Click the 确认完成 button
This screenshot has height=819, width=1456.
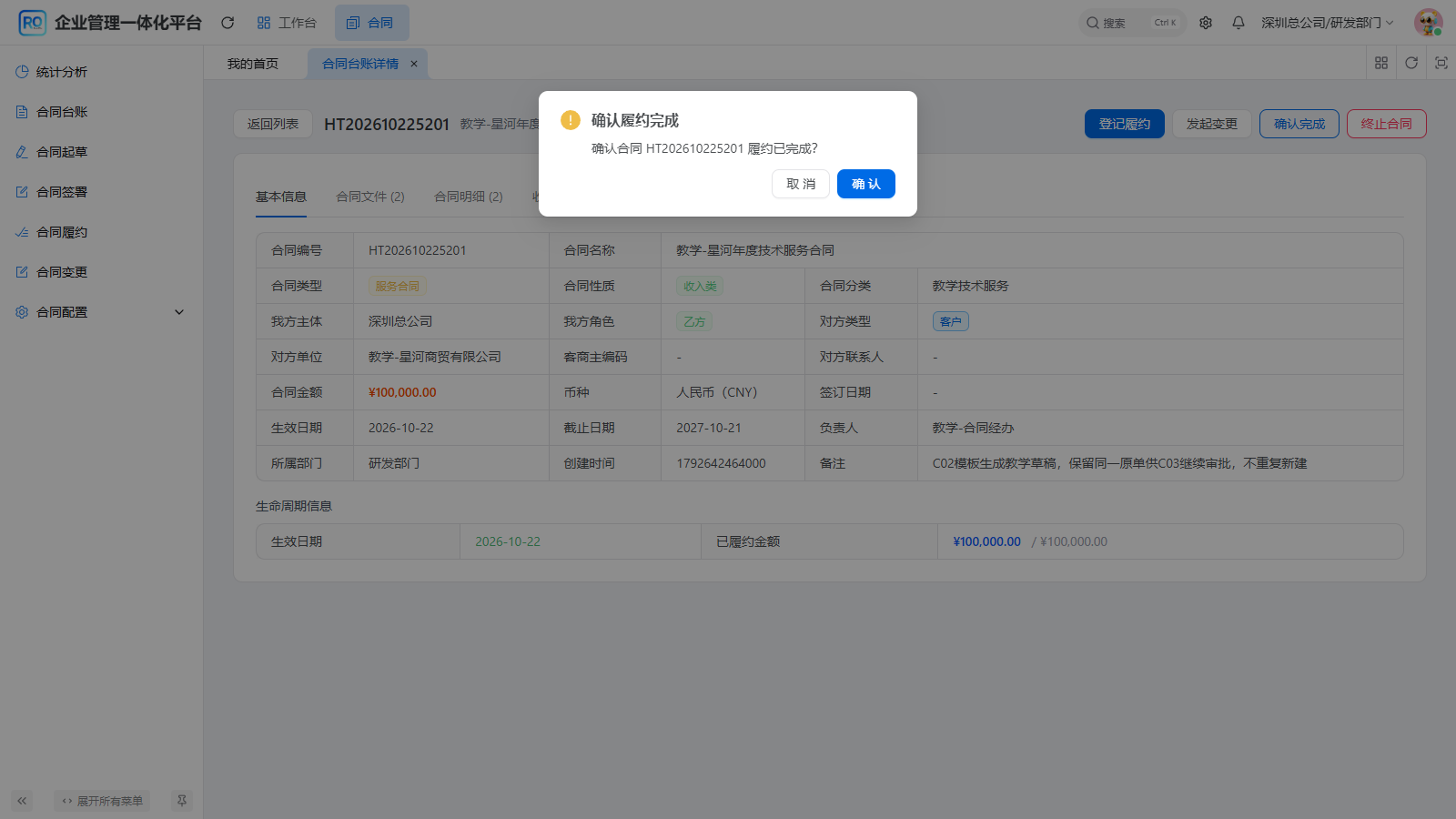coord(1299,124)
